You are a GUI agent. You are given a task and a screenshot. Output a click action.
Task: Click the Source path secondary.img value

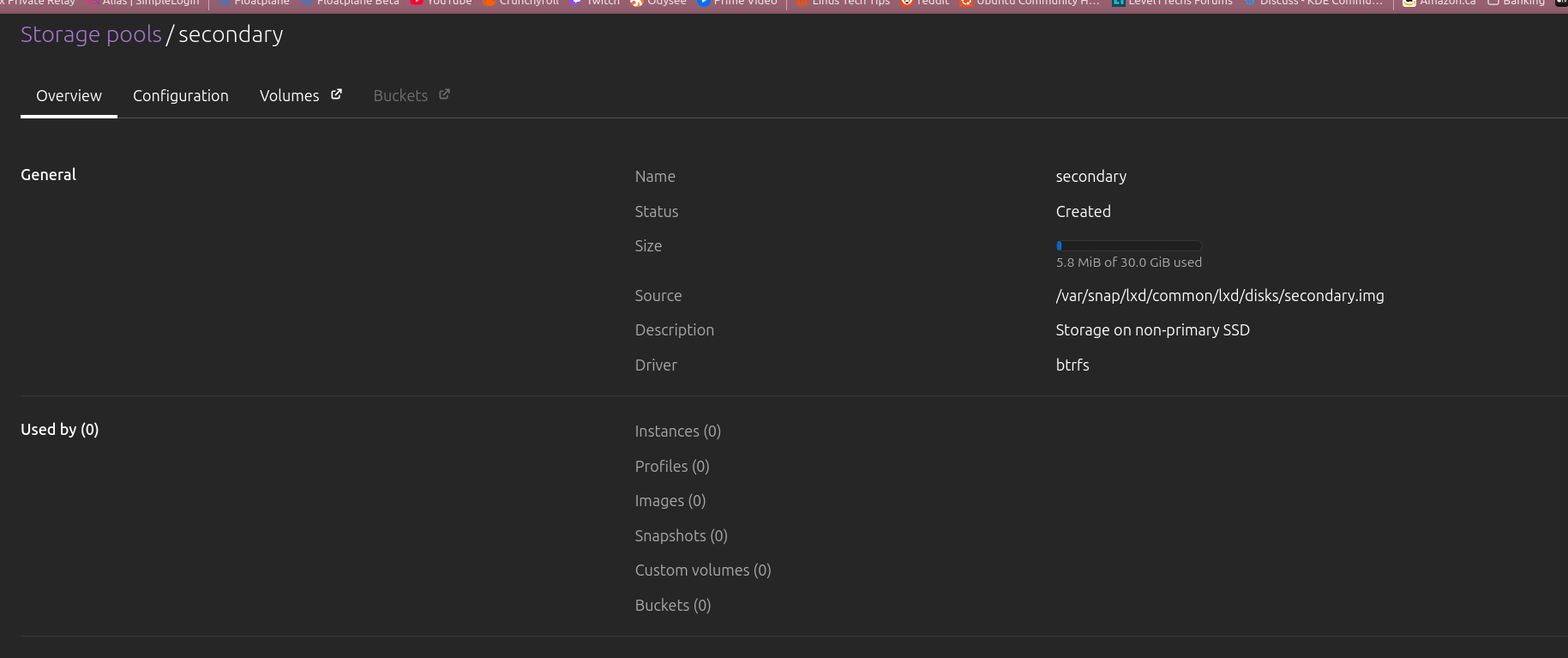coord(1219,295)
